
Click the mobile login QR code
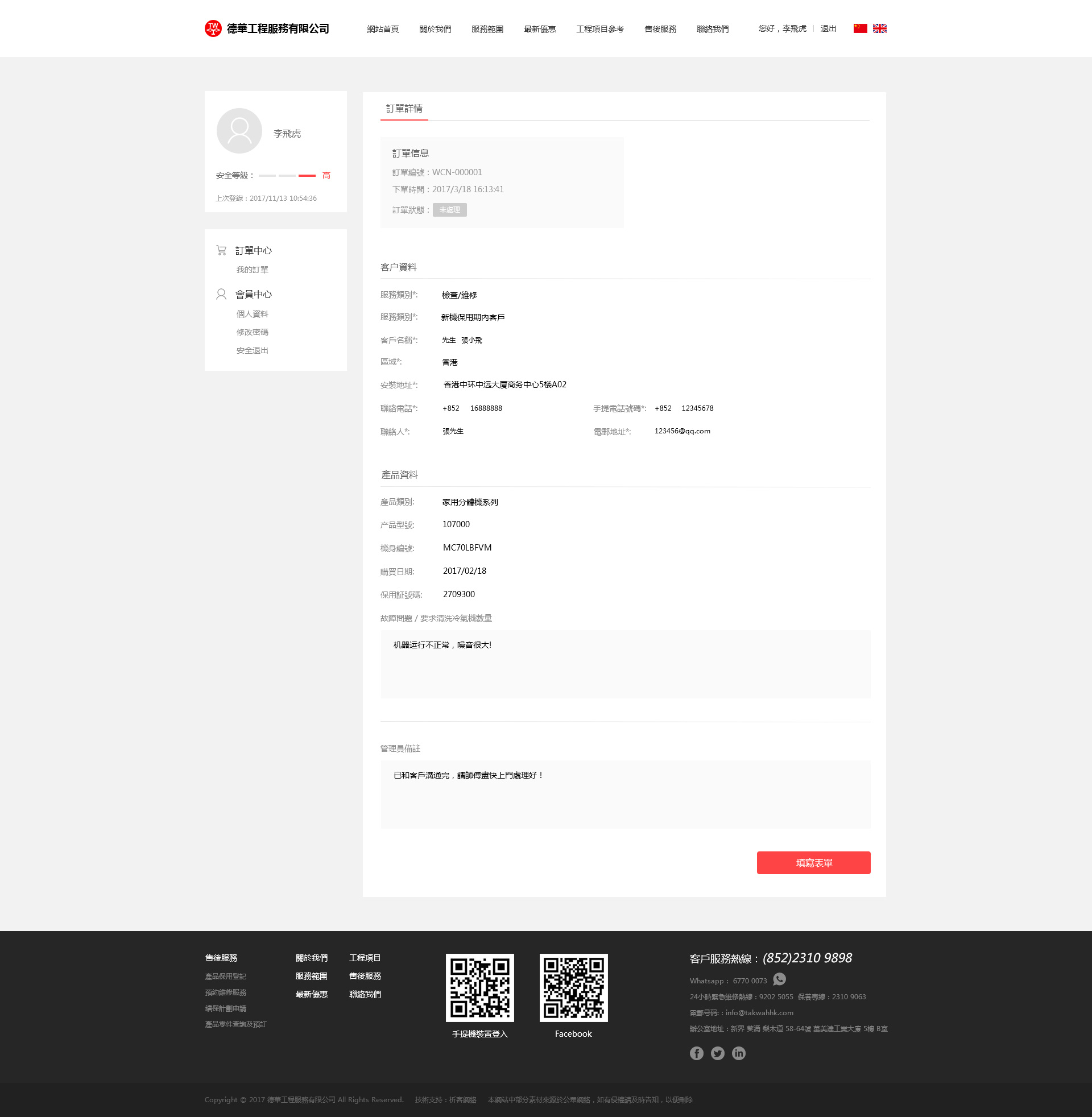[479, 987]
